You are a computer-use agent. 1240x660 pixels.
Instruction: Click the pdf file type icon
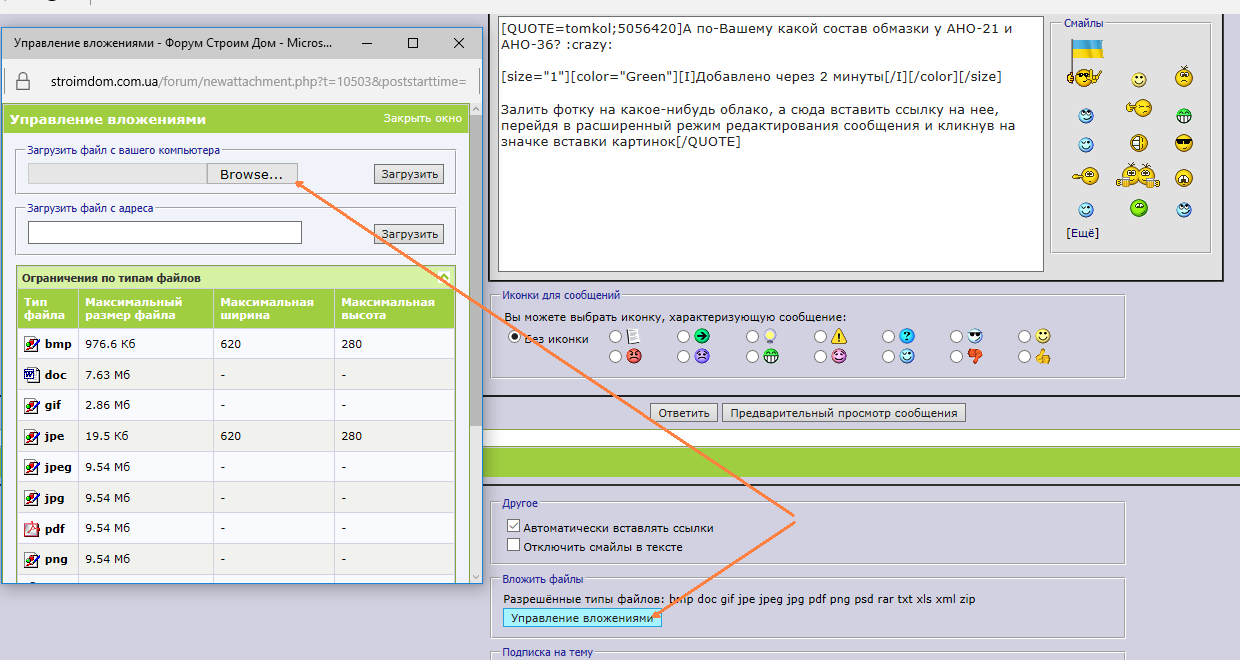[31, 528]
